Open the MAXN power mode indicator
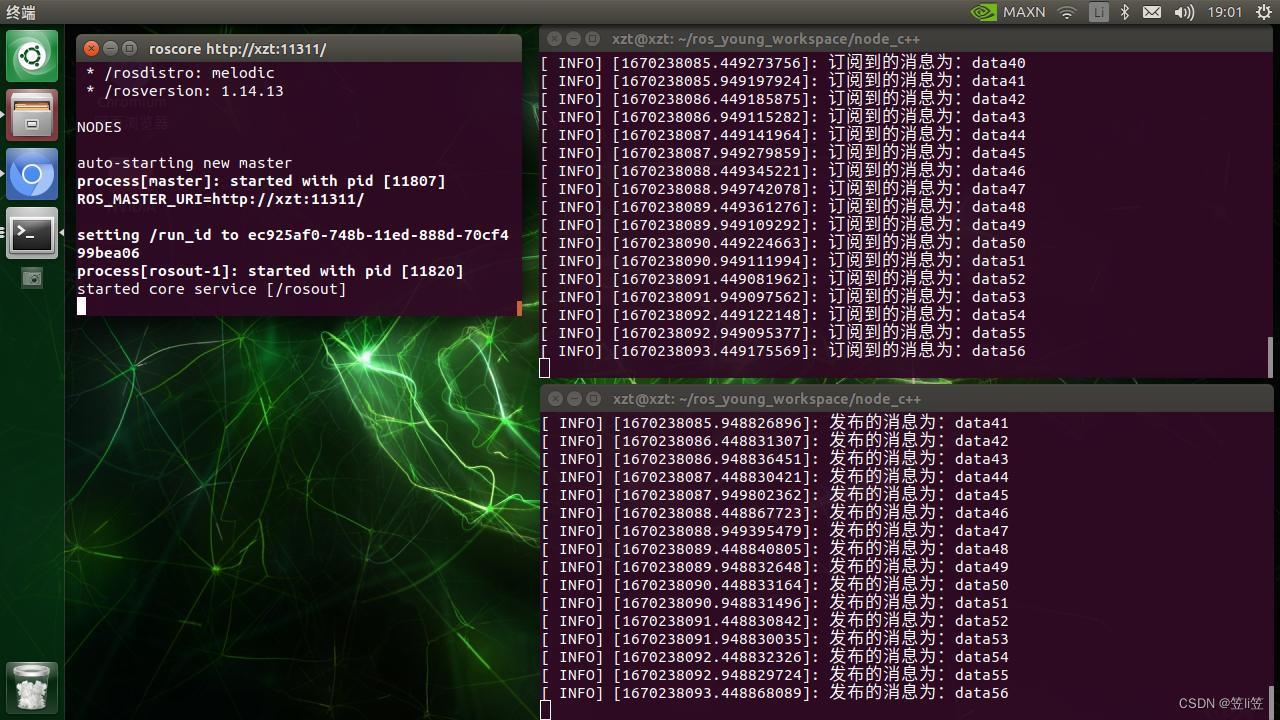The width and height of the screenshot is (1280, 720). pyautogui.click(x=1024, y=12)
